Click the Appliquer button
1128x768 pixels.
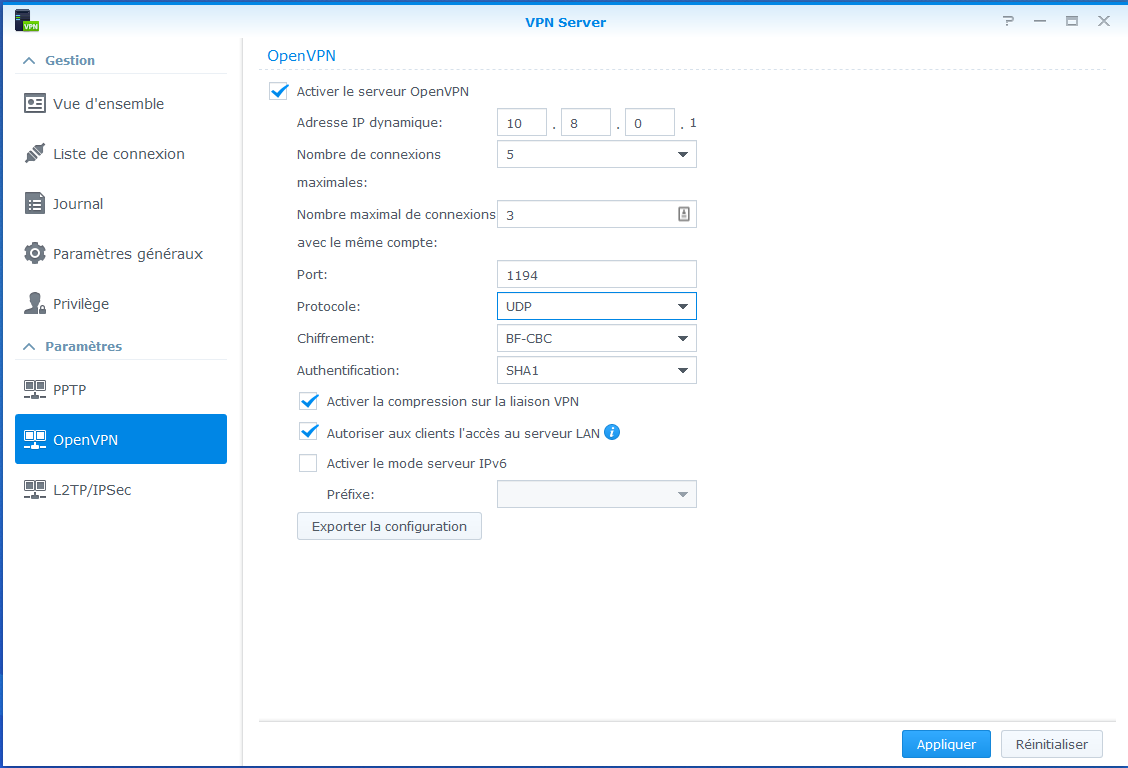point(946,744)
